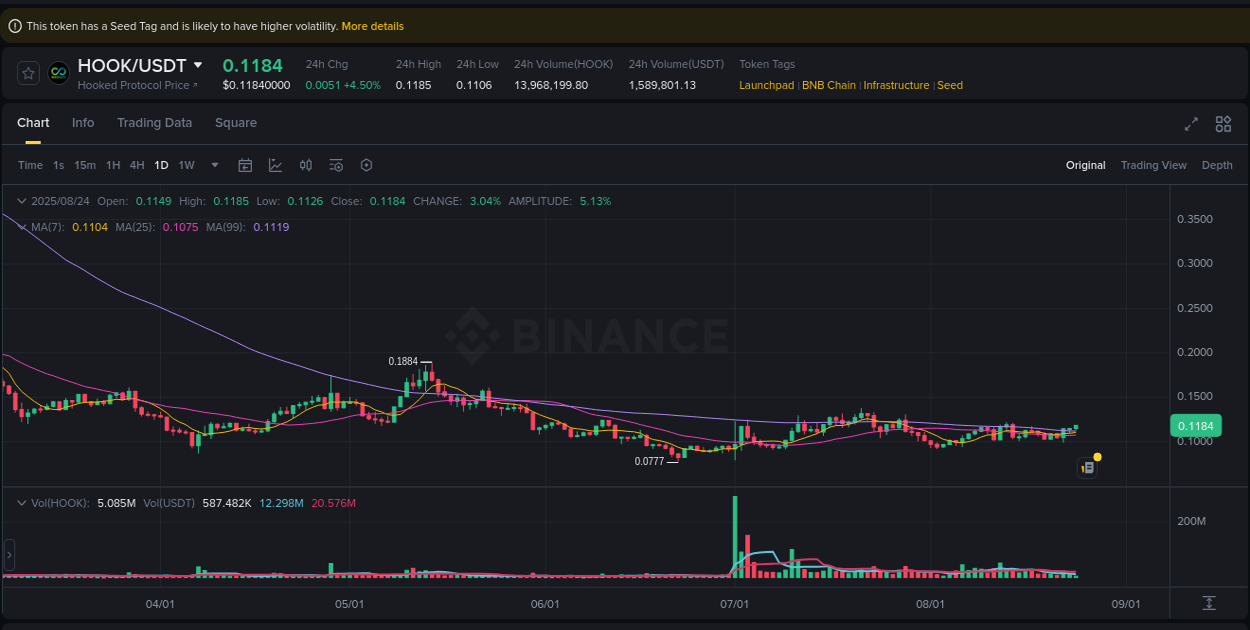Open the date range calendar picker
The height and width of the screenshot is (630, 1250).
pyautogui.click(x=245, y=165)
